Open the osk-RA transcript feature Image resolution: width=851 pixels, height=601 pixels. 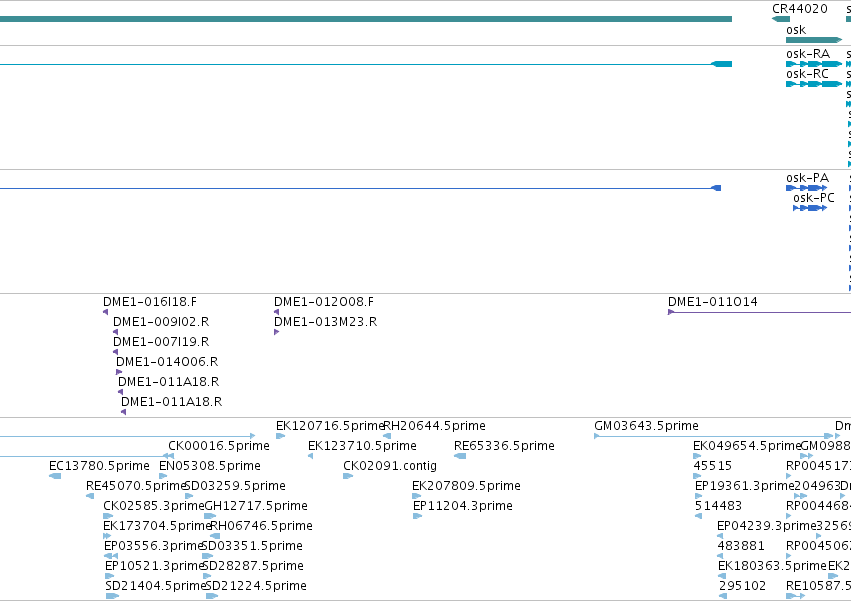point(814,64)
